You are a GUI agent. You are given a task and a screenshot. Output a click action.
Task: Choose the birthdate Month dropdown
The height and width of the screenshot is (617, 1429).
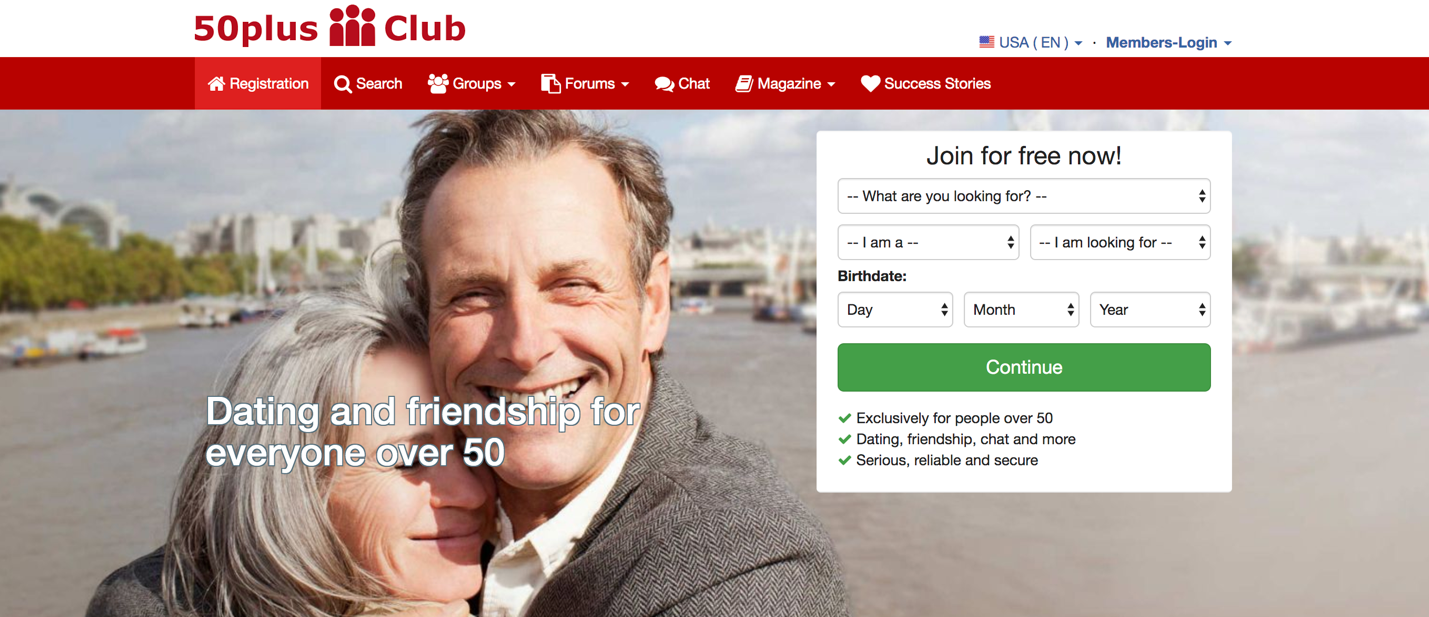(x=1021, y=310)
